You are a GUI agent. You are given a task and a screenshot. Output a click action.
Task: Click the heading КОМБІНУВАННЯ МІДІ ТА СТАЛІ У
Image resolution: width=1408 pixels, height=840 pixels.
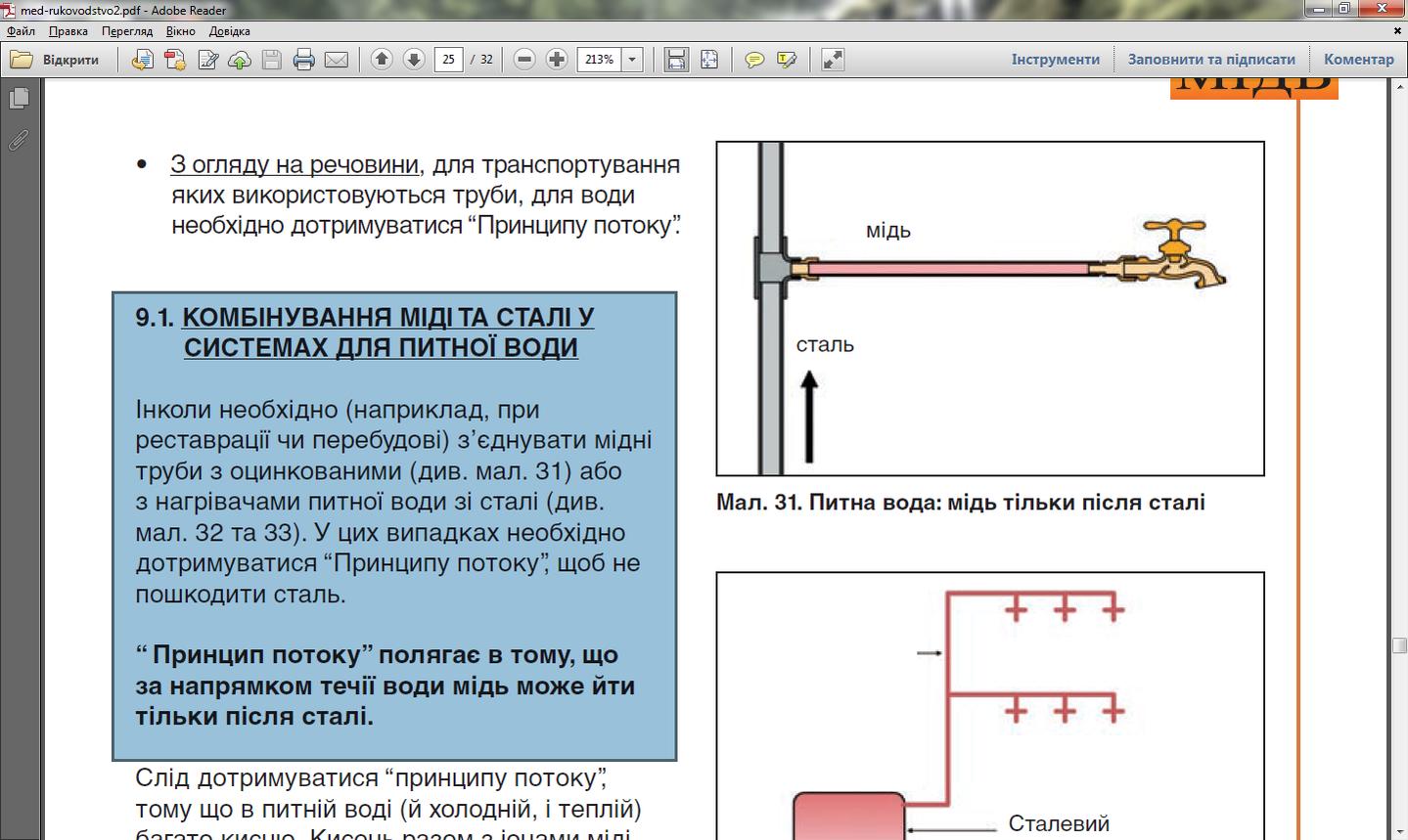(388, 318)
